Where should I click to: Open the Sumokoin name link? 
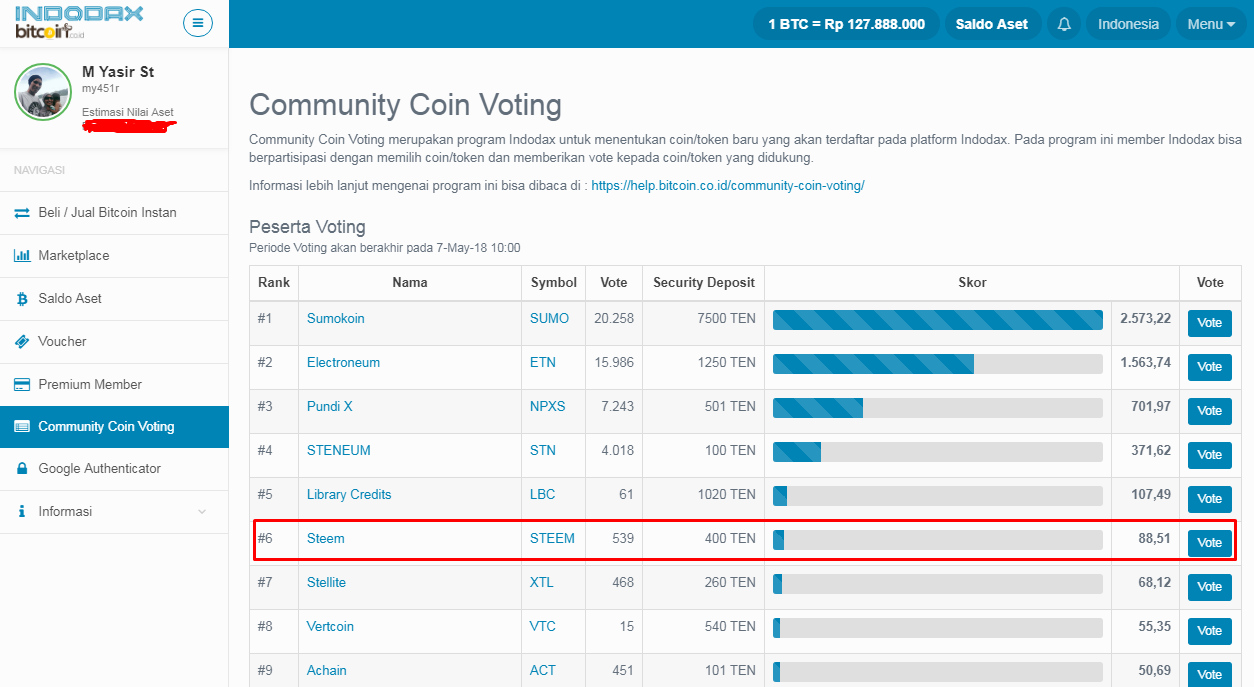pyautogui.click(x=336, y=319)
